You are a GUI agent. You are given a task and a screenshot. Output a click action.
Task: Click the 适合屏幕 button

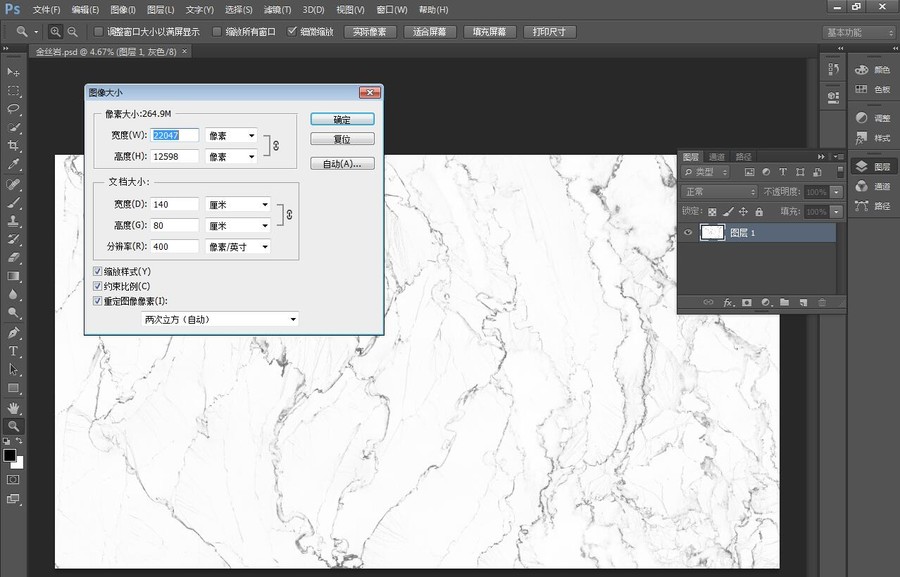429,32
